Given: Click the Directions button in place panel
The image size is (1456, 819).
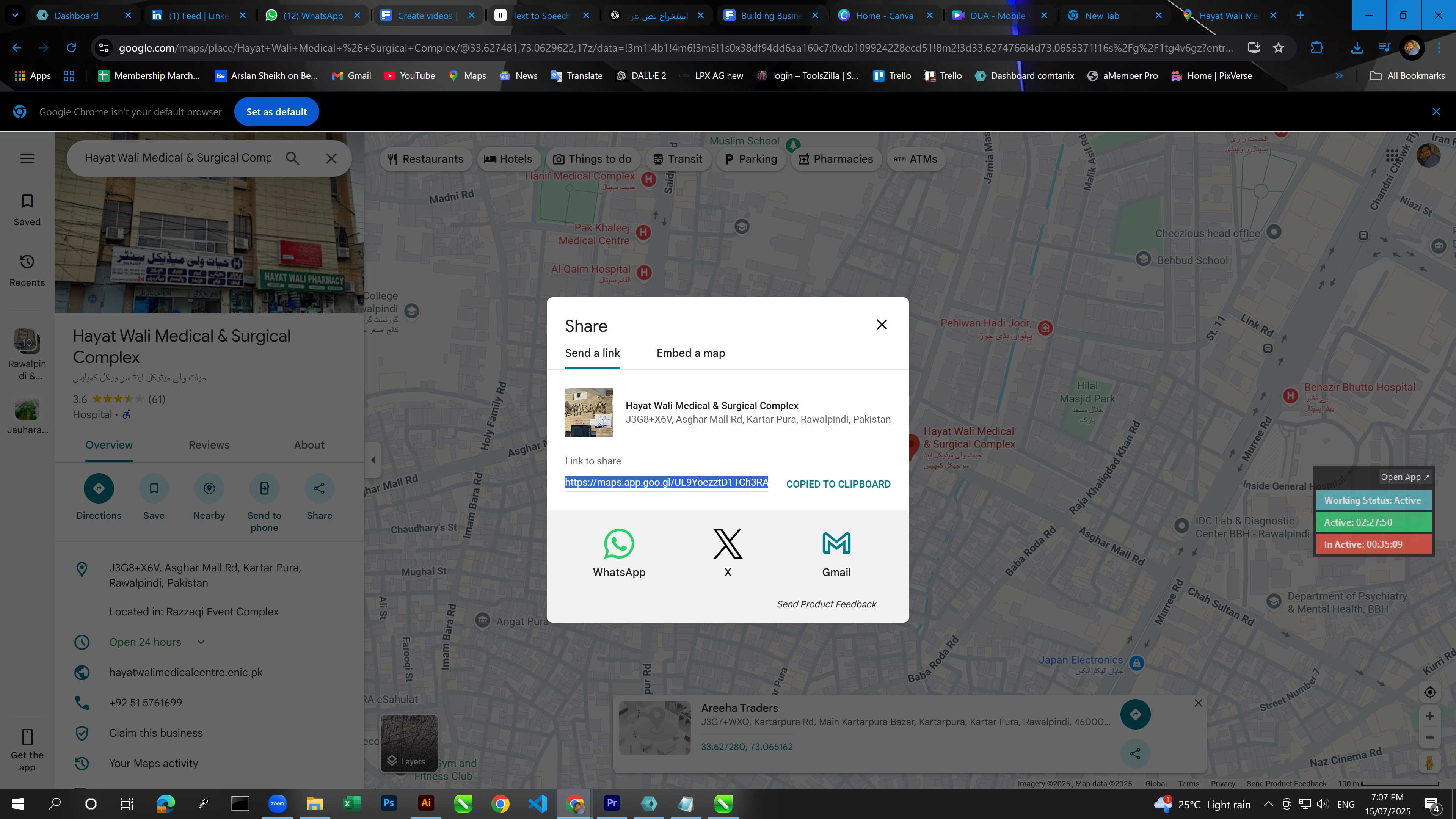Looking at the screenshot, I should pos(98,497).
